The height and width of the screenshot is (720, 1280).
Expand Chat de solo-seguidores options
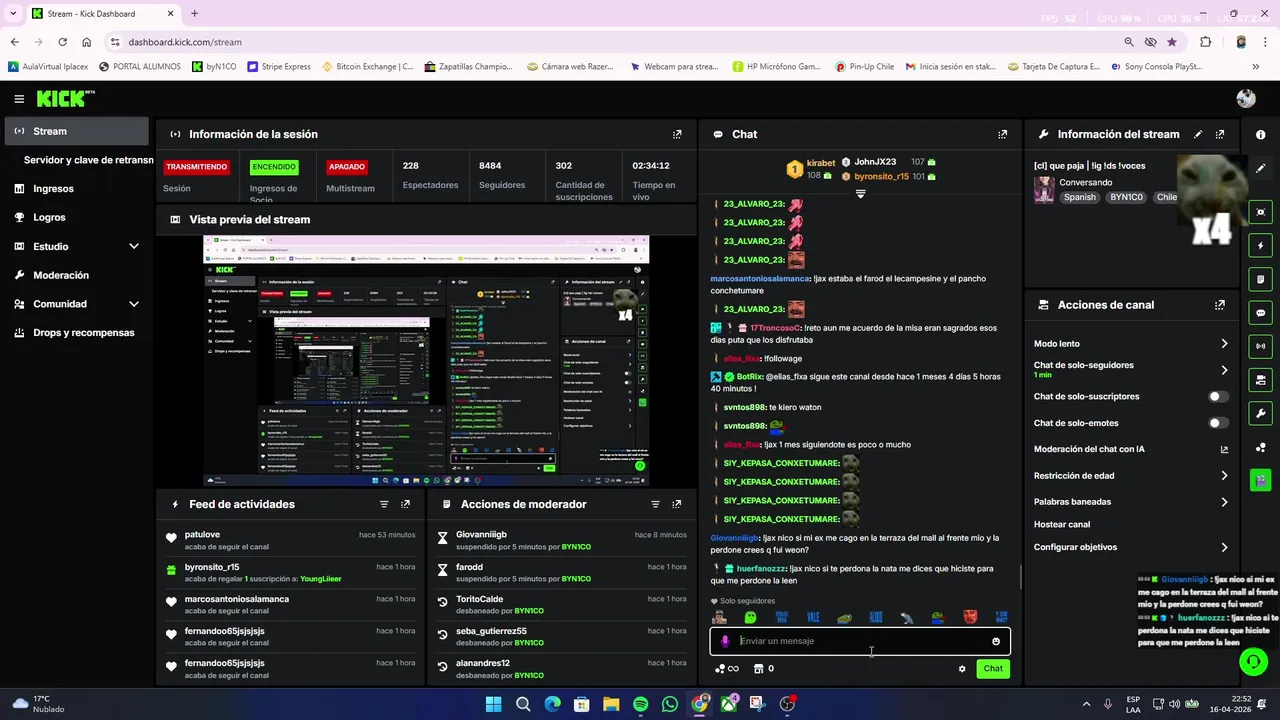[1224, 370]
